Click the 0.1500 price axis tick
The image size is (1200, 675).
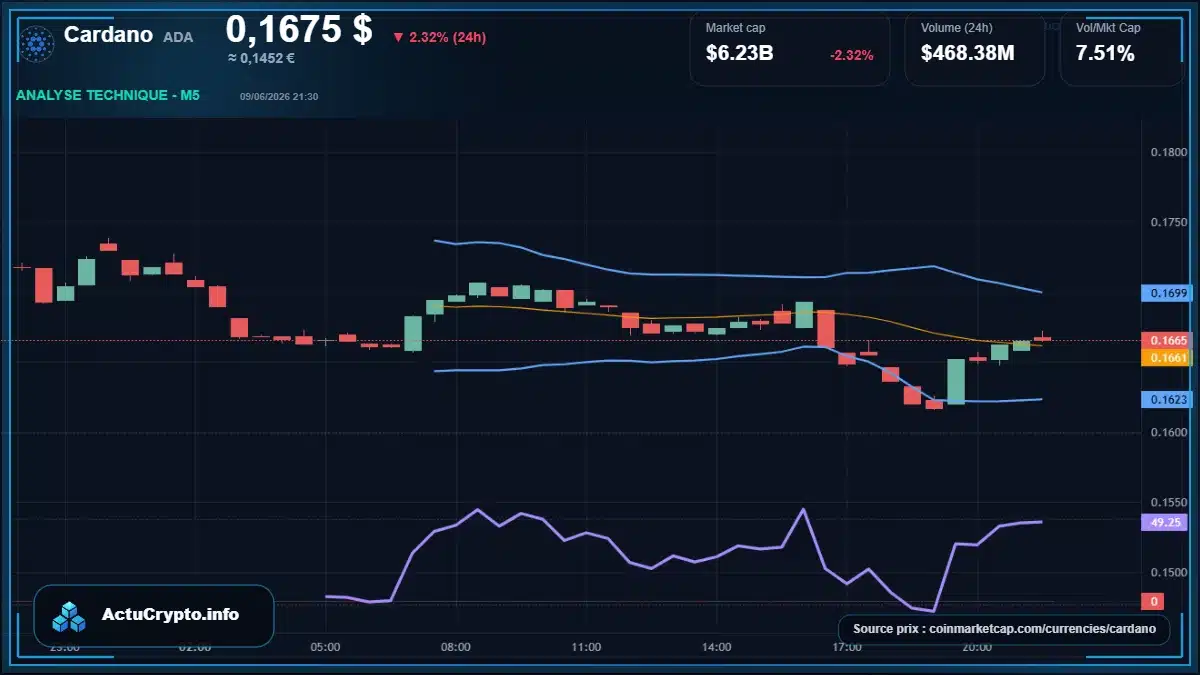1168,572
